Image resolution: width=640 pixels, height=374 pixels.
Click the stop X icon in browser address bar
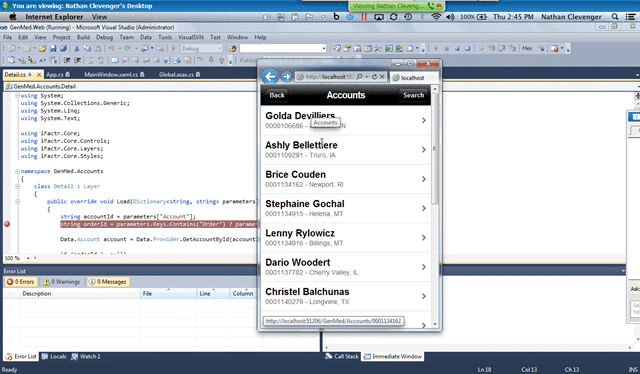(382, 76)
